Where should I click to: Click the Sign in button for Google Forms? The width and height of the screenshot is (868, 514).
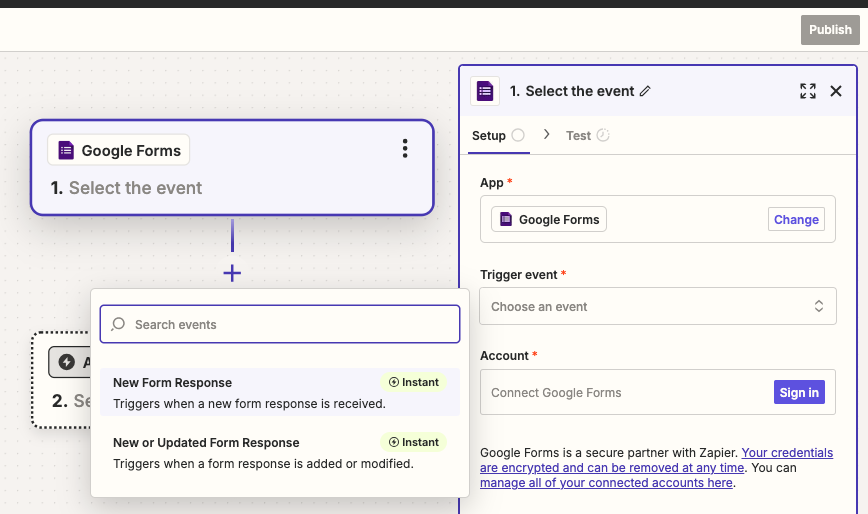pos(799,392)
